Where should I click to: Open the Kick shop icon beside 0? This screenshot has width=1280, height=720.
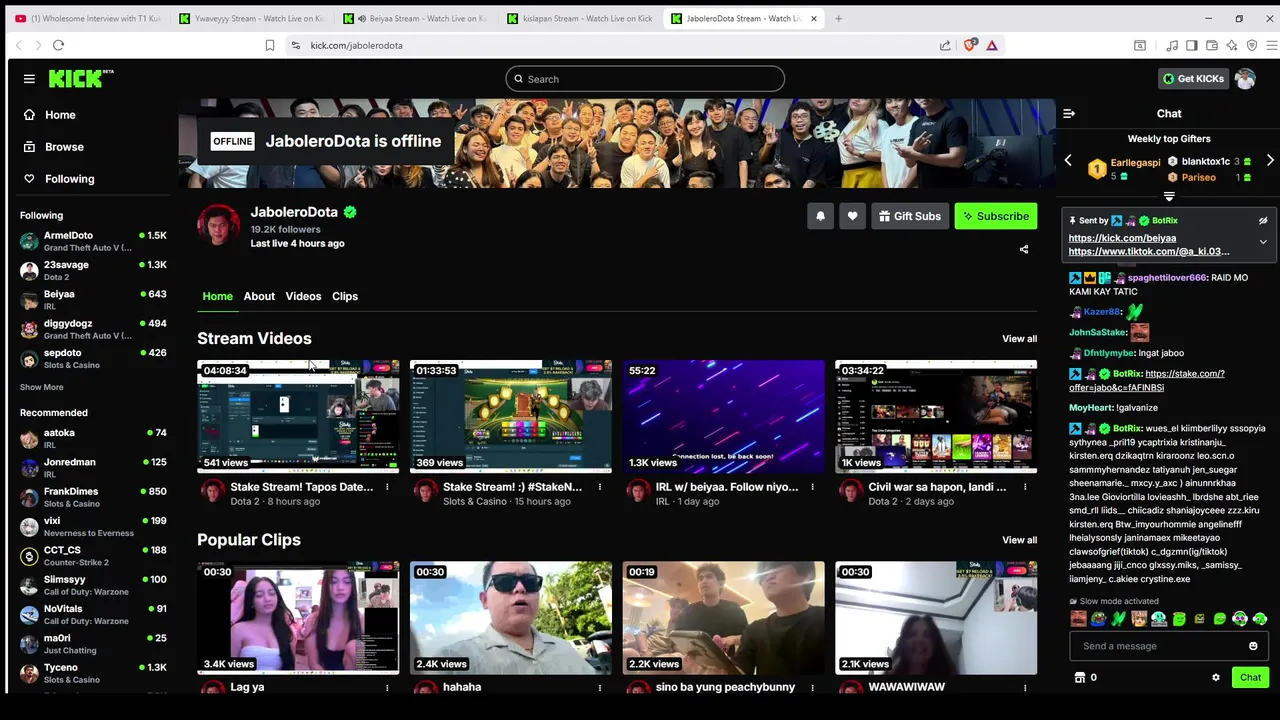[x=1080, y=677]
